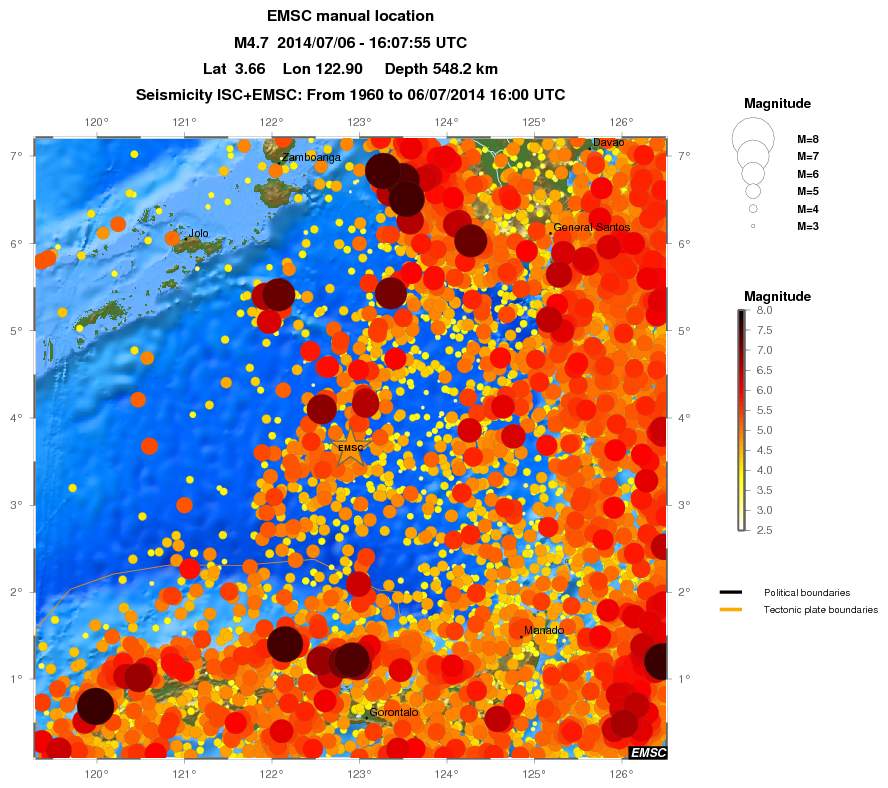Screen dimensions: 888x788
Task: Click the 'M=4' legend label
Action: (x=808, y=209)
